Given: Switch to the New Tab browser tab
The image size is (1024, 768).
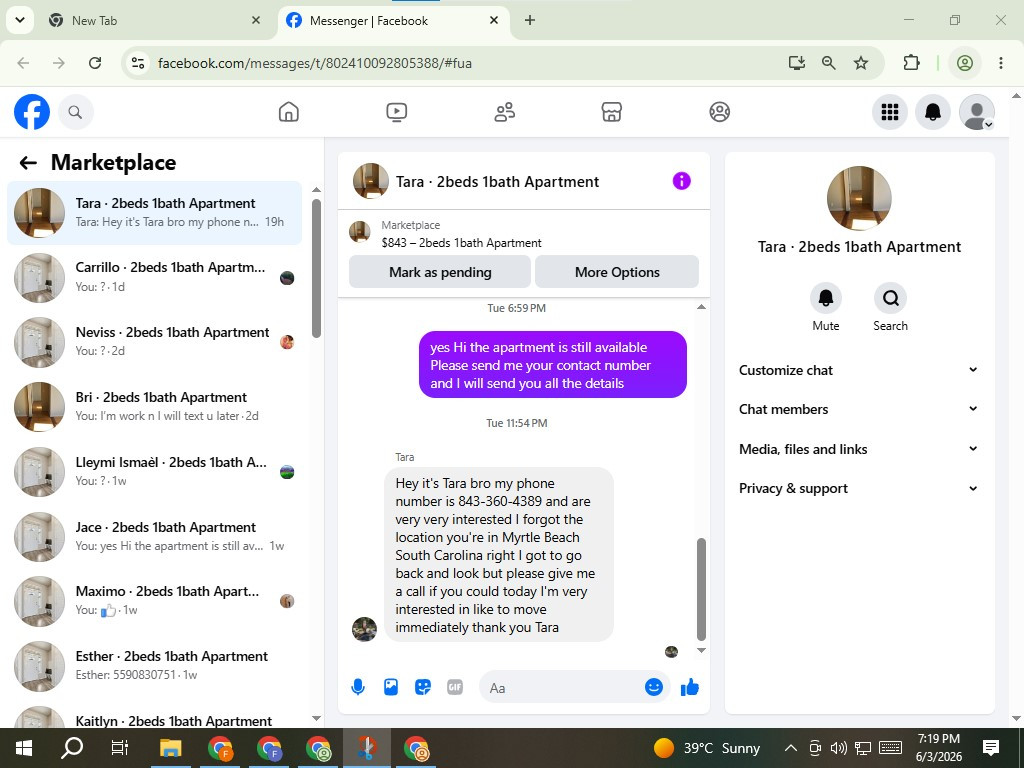Looking at the screenshot, I should click(155, 20).
